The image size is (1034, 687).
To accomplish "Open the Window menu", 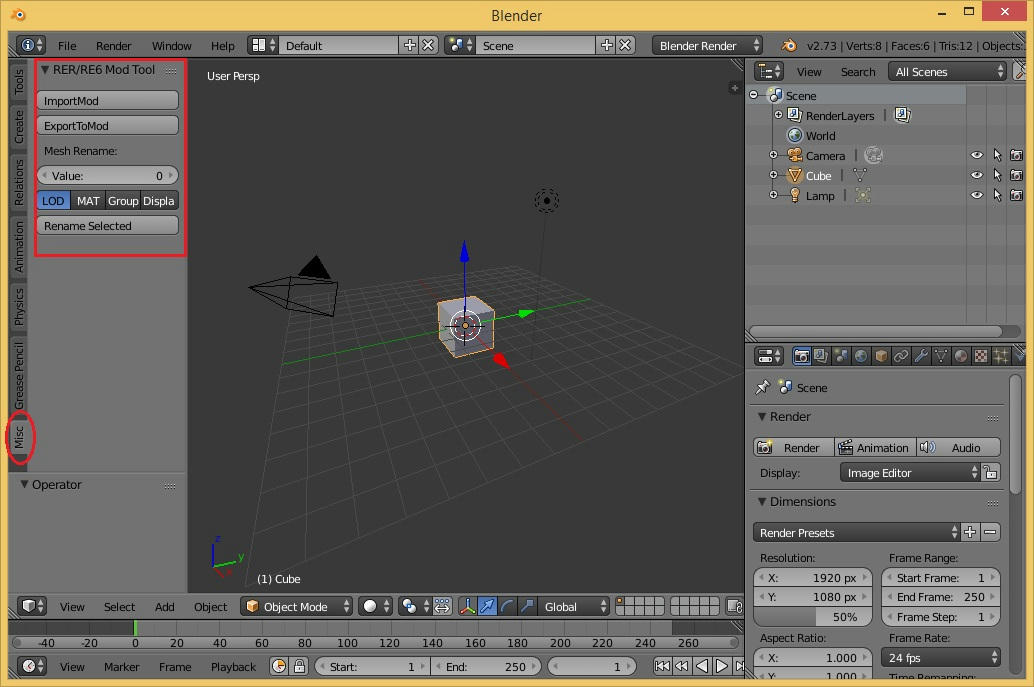I will click(x=171, y=45).
